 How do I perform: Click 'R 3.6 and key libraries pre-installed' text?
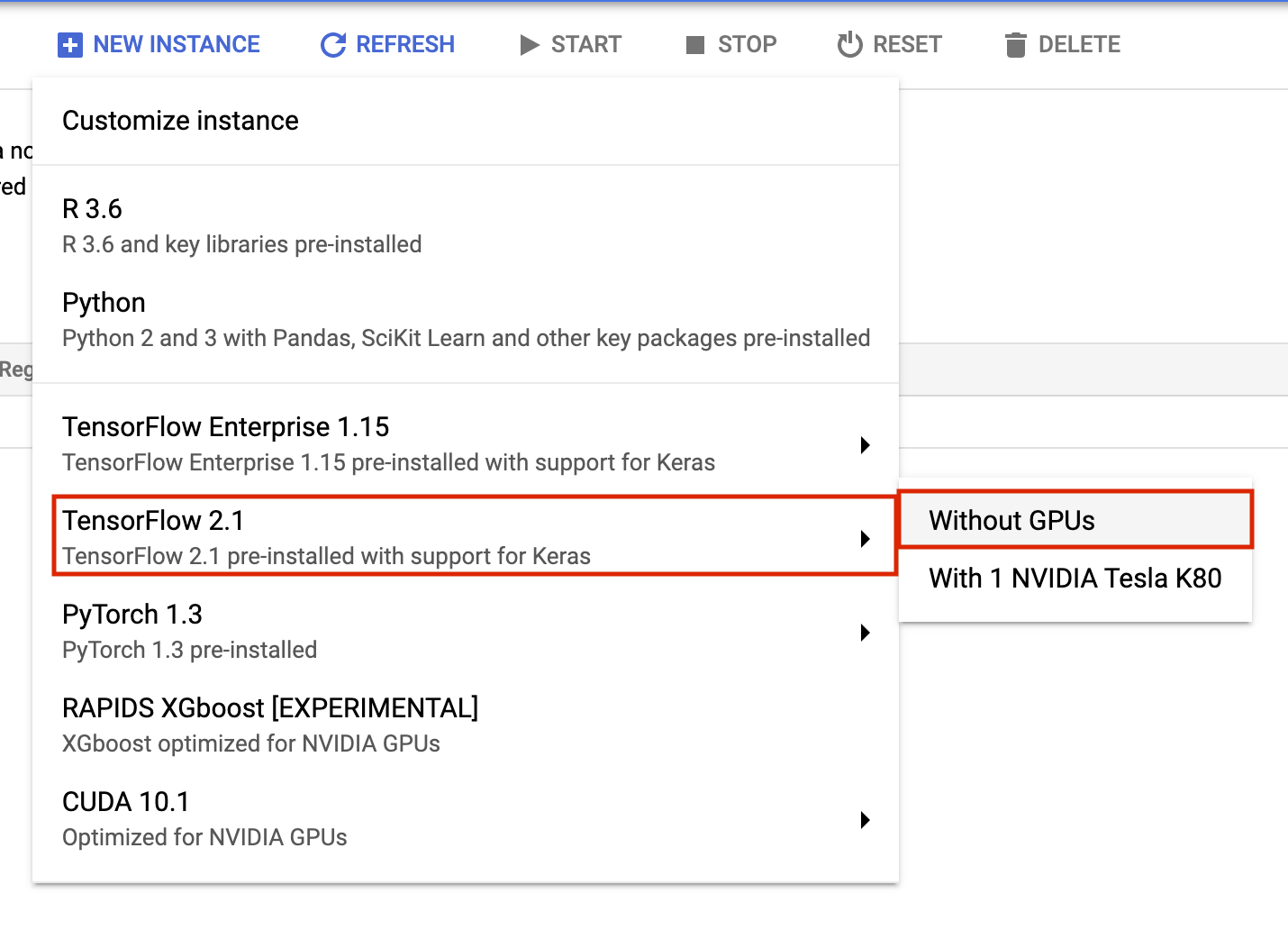[241, 244]
